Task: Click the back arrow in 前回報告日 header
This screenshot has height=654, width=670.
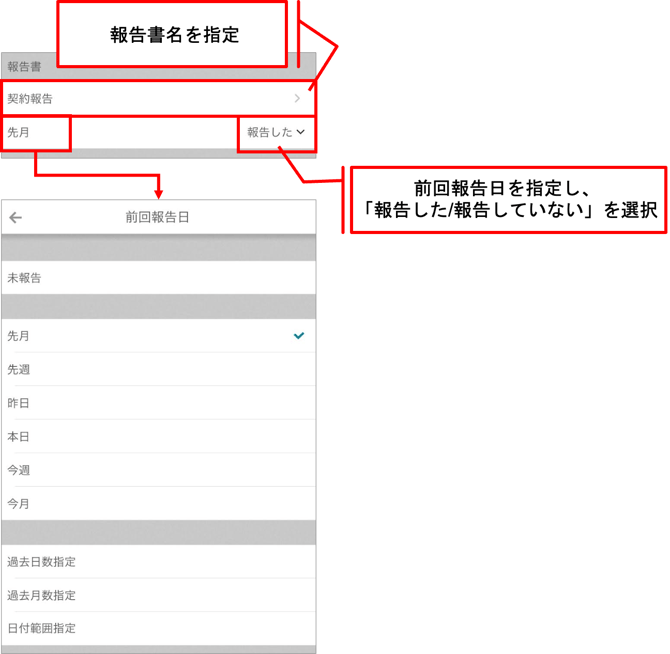Action: click(16, 217)
